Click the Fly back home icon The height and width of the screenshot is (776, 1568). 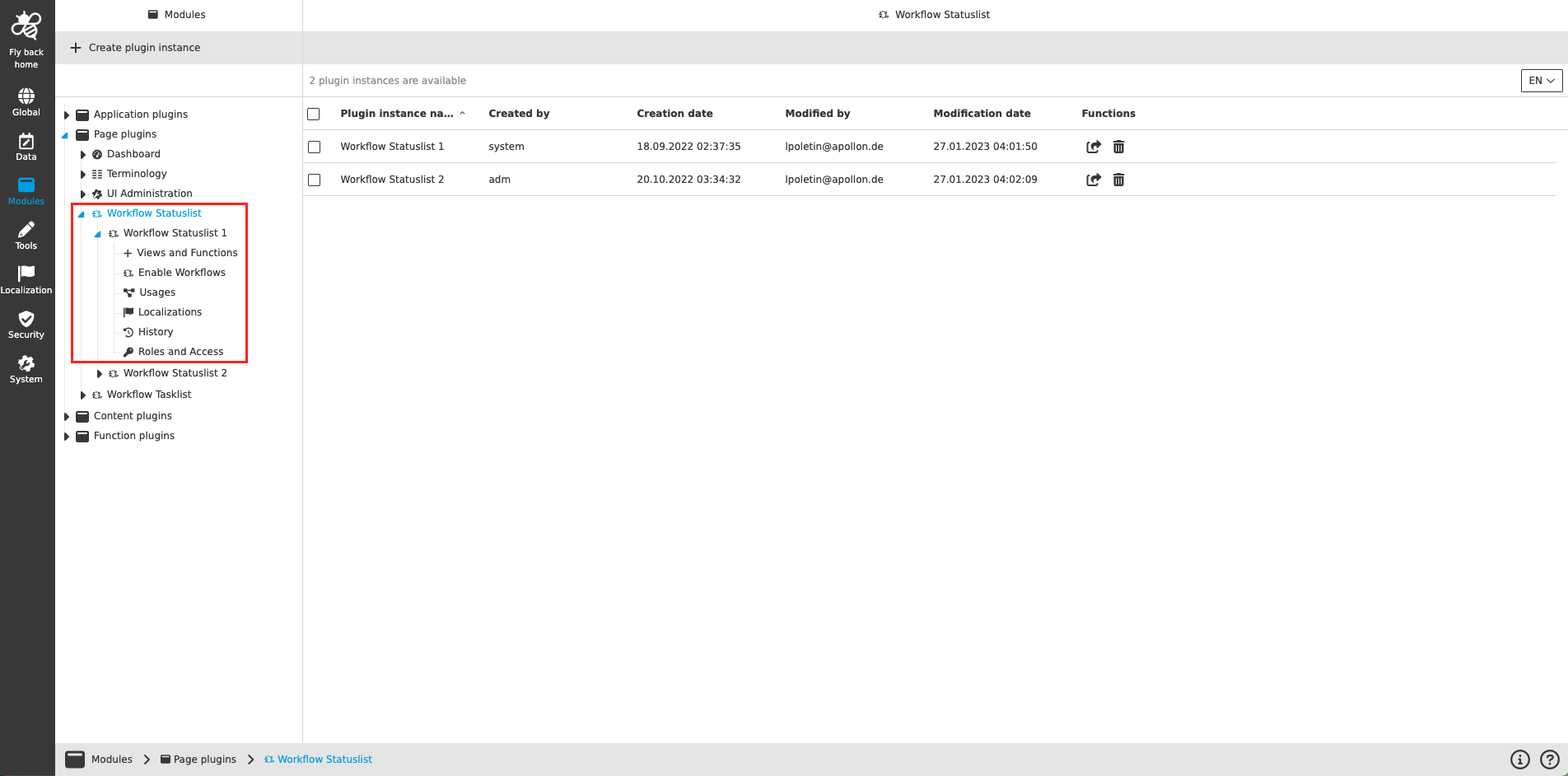pyautogui.click(x=26, y=31)
